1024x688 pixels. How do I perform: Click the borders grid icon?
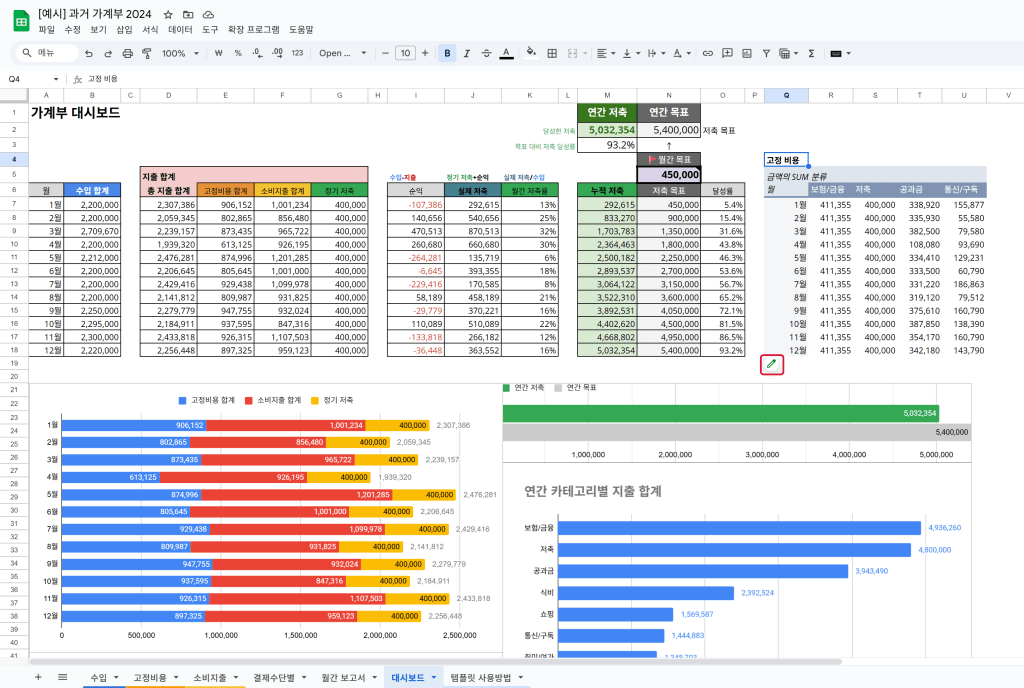[x=551, y=53]
